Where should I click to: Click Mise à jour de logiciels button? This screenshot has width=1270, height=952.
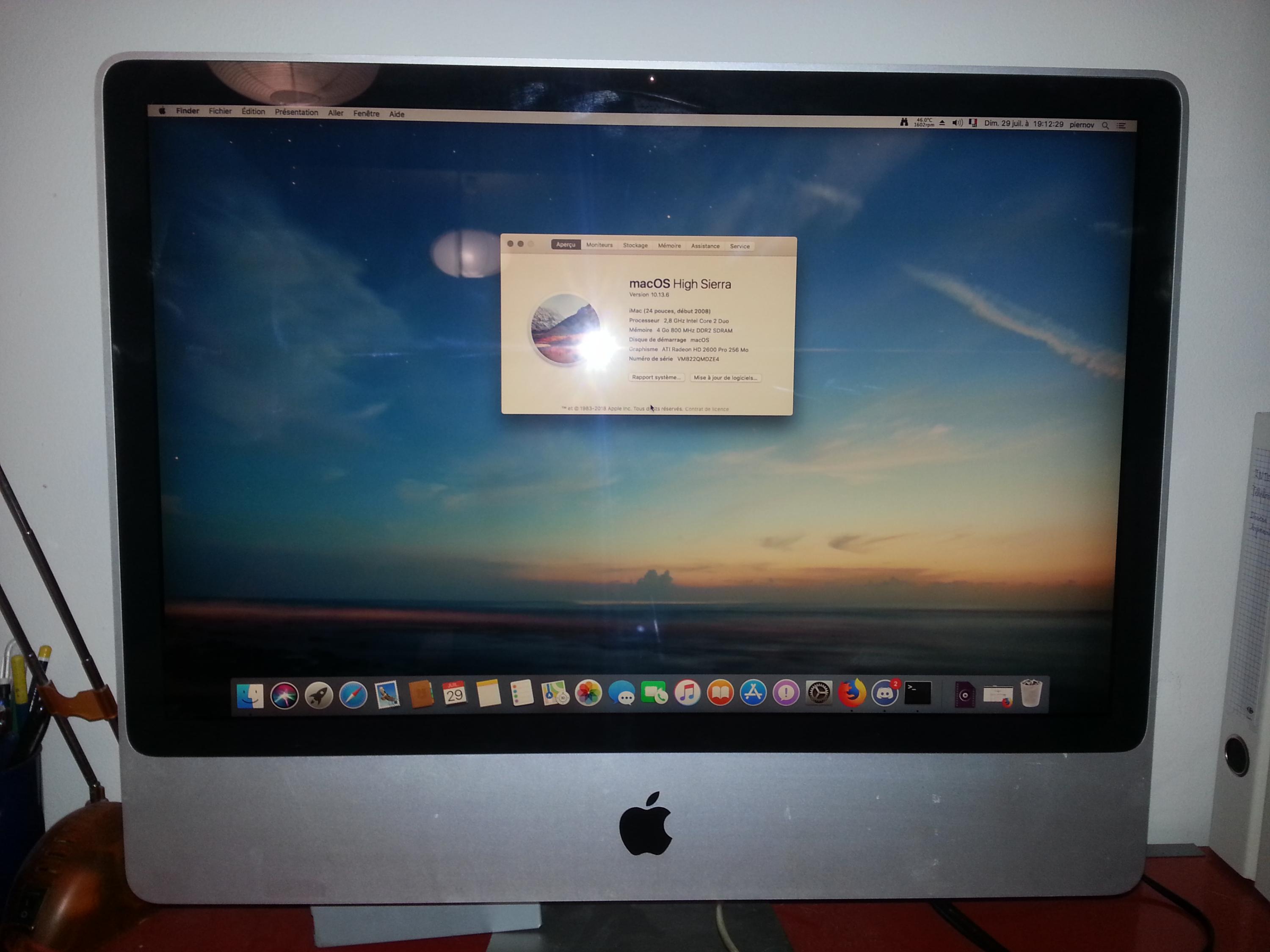[x=725, y=377]
